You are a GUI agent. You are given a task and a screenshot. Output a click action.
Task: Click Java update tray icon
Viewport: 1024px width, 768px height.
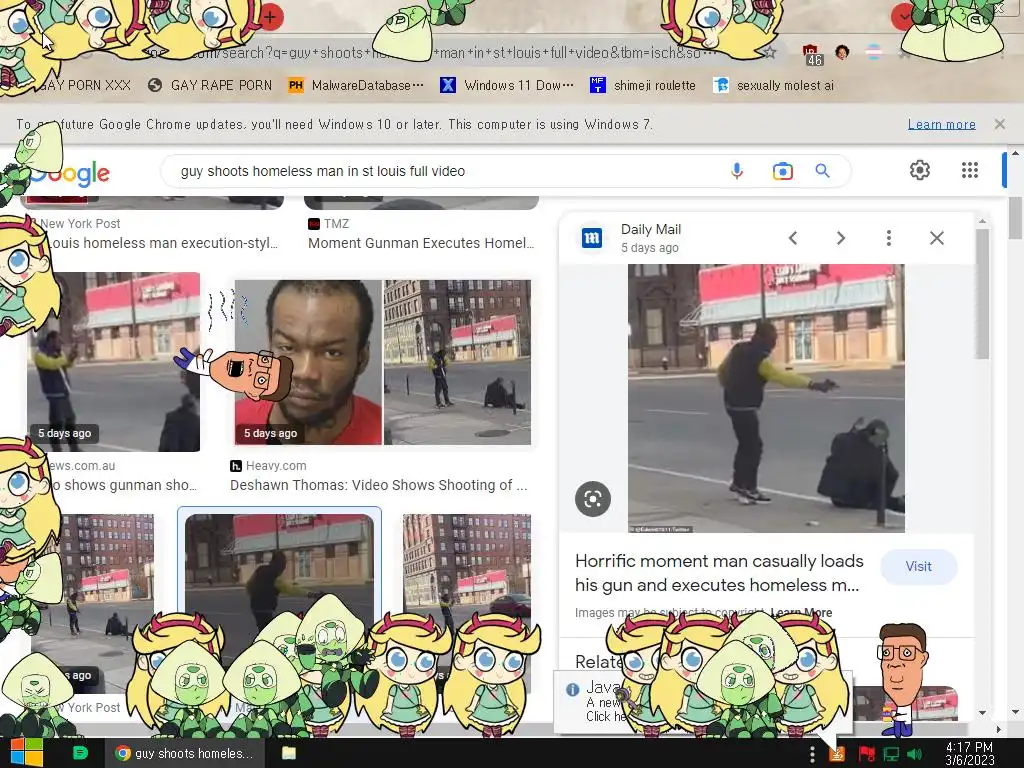point(837,754)
